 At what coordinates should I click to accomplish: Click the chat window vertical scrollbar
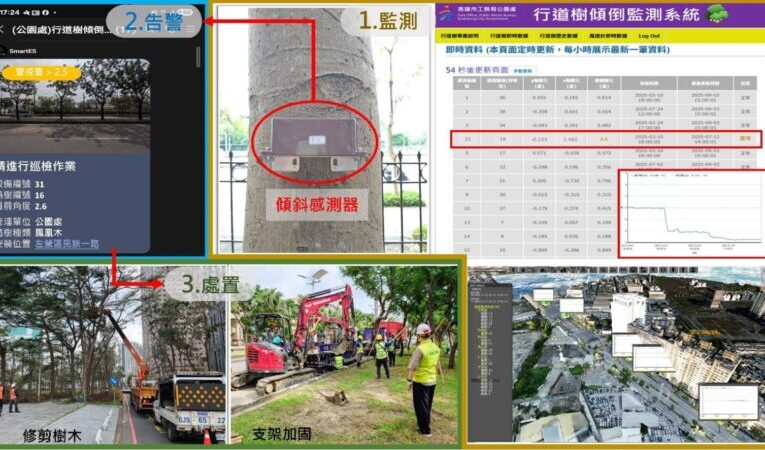click(198, 57)
